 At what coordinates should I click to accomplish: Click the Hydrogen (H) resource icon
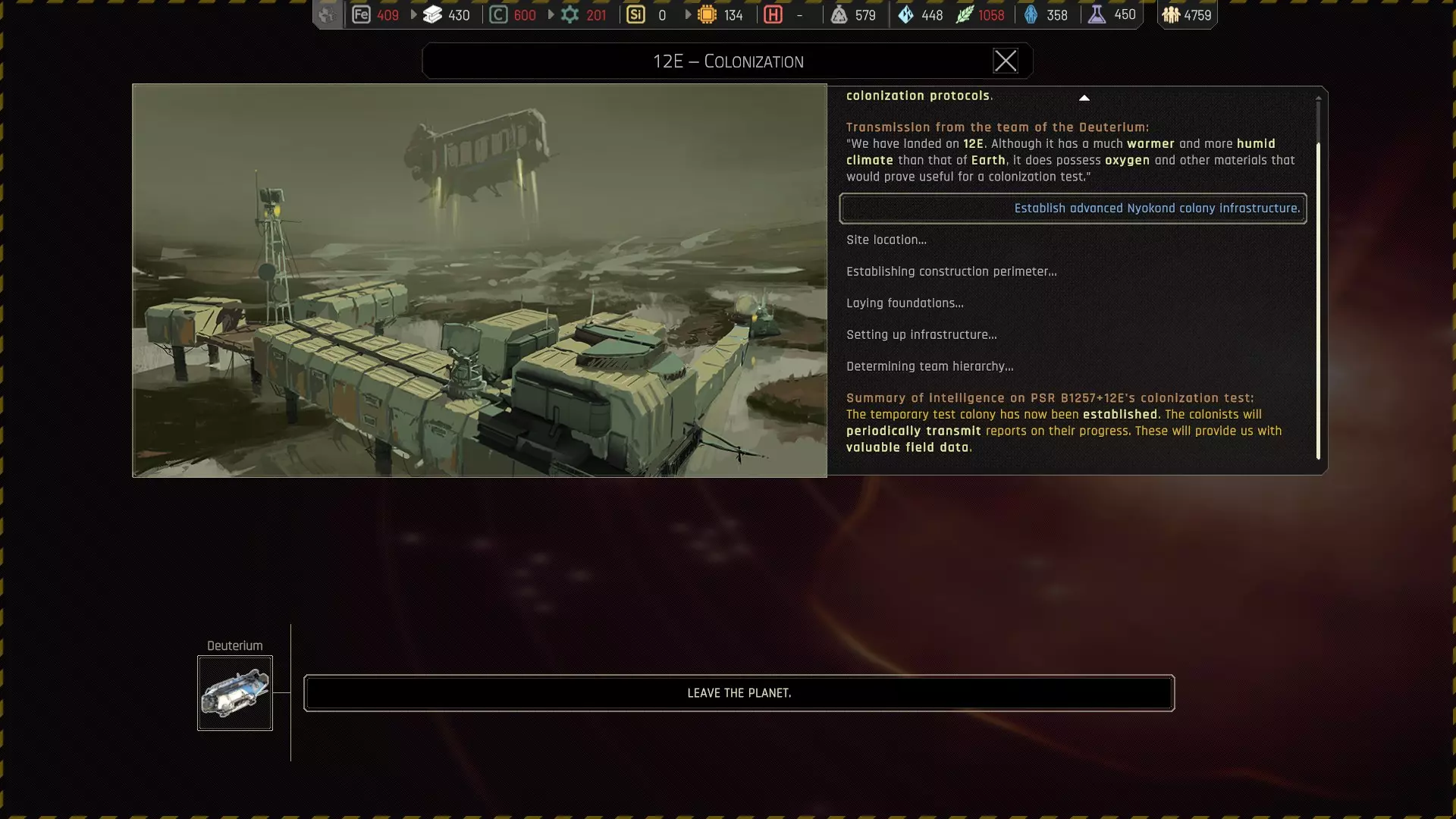773,14
